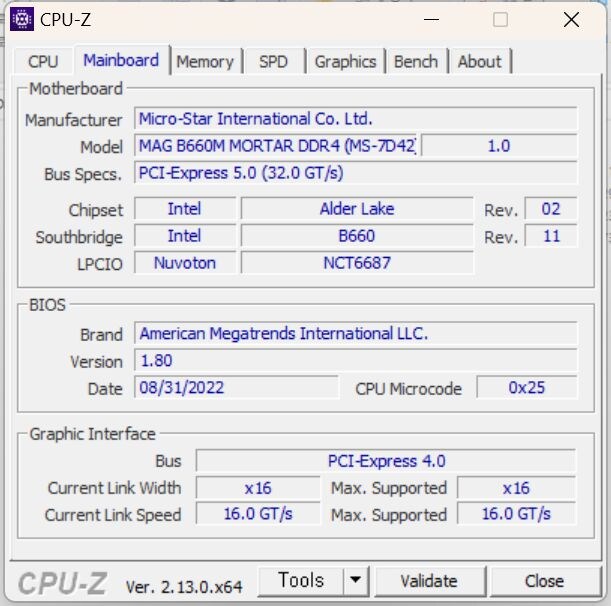This screenshot has height=606, width=611.
Task: Select the Model field showing MAG B660M MORTAR
Action: tap(276, 146)
